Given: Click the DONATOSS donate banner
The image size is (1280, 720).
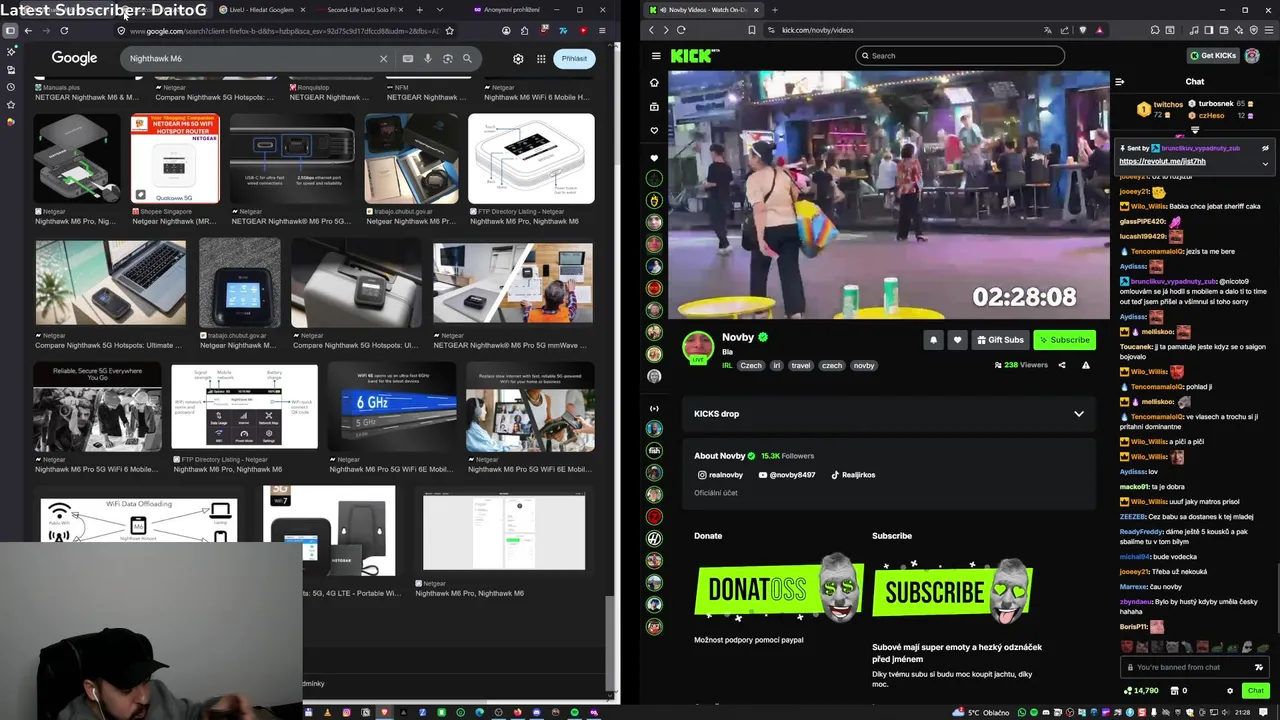Looking at the screenshot, I should 778,590.
